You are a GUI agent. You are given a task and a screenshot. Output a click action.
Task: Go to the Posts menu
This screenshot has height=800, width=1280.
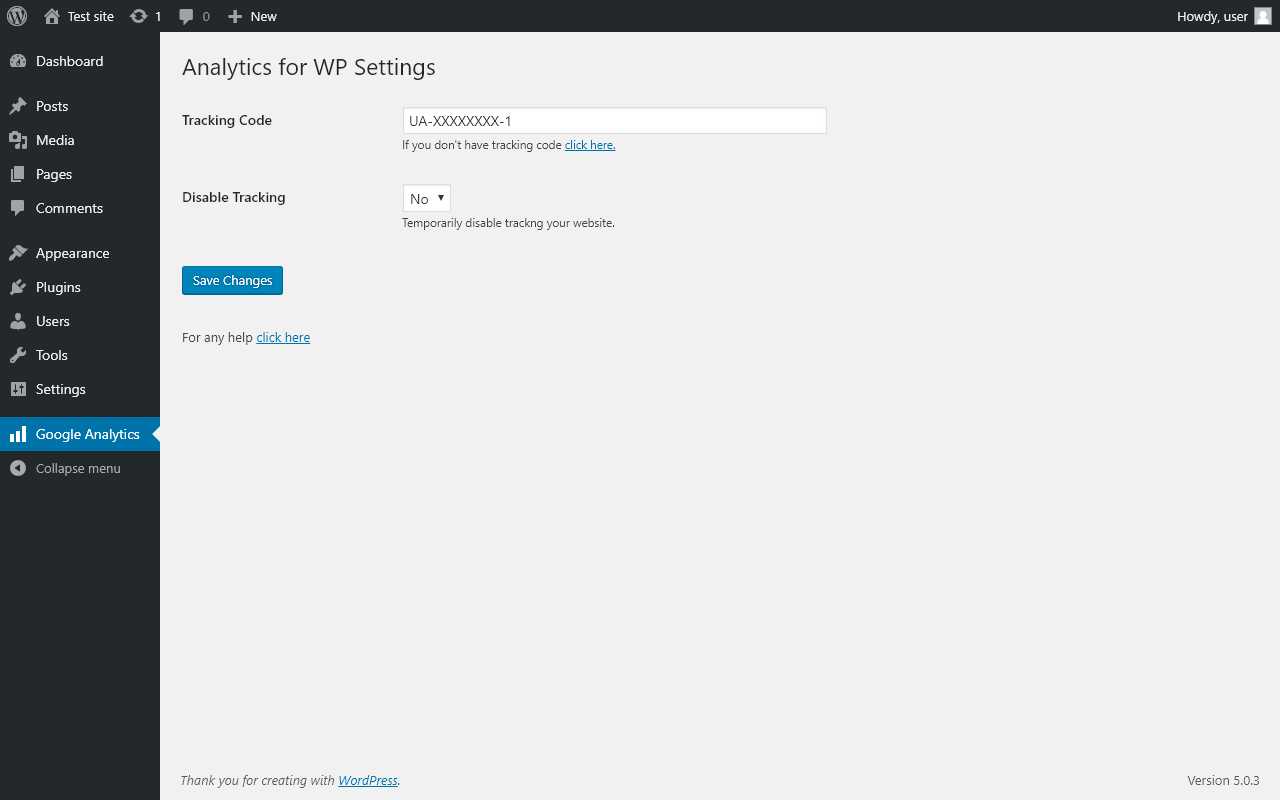coord(80,106)
